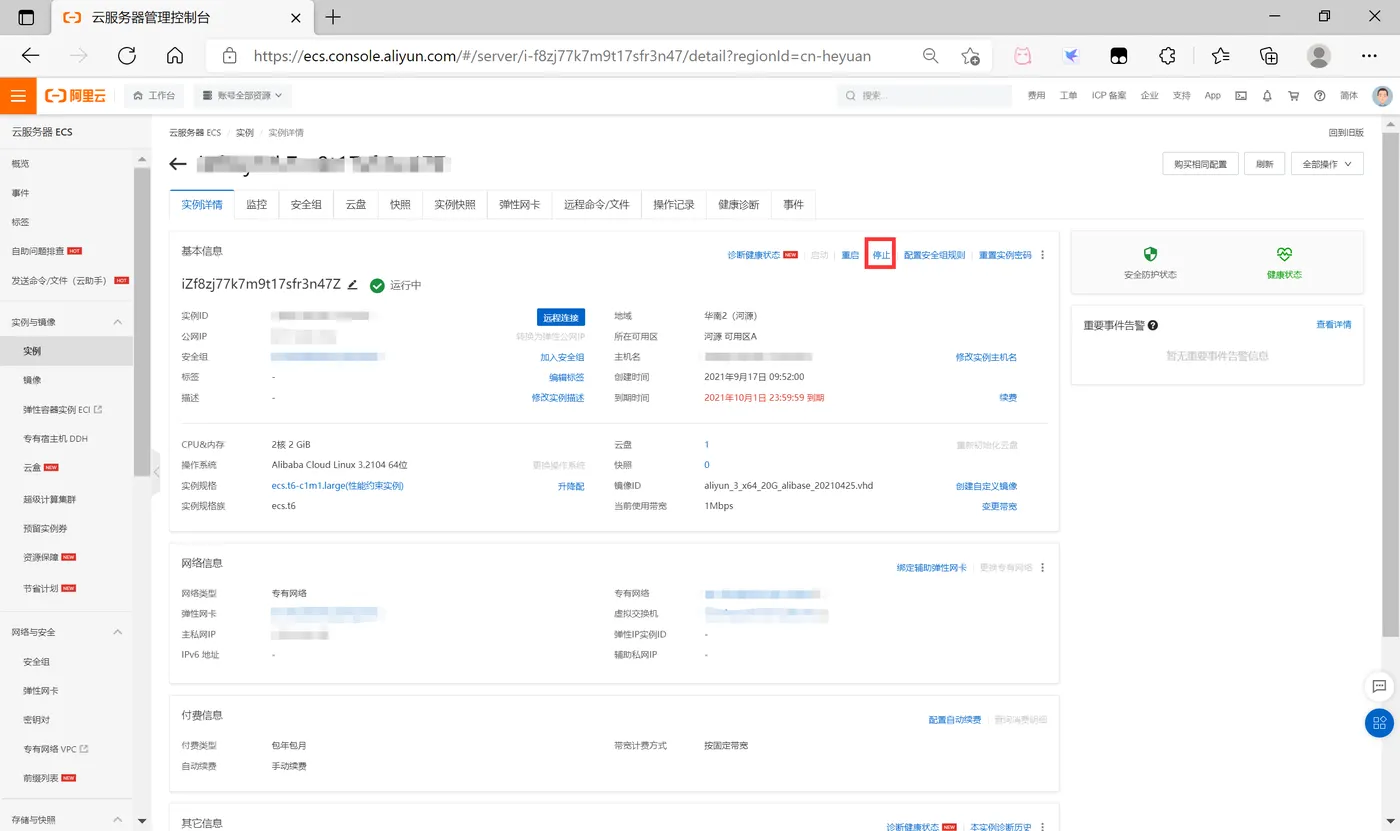Zoom out using the address bar magnifier

tap(930, 56)
